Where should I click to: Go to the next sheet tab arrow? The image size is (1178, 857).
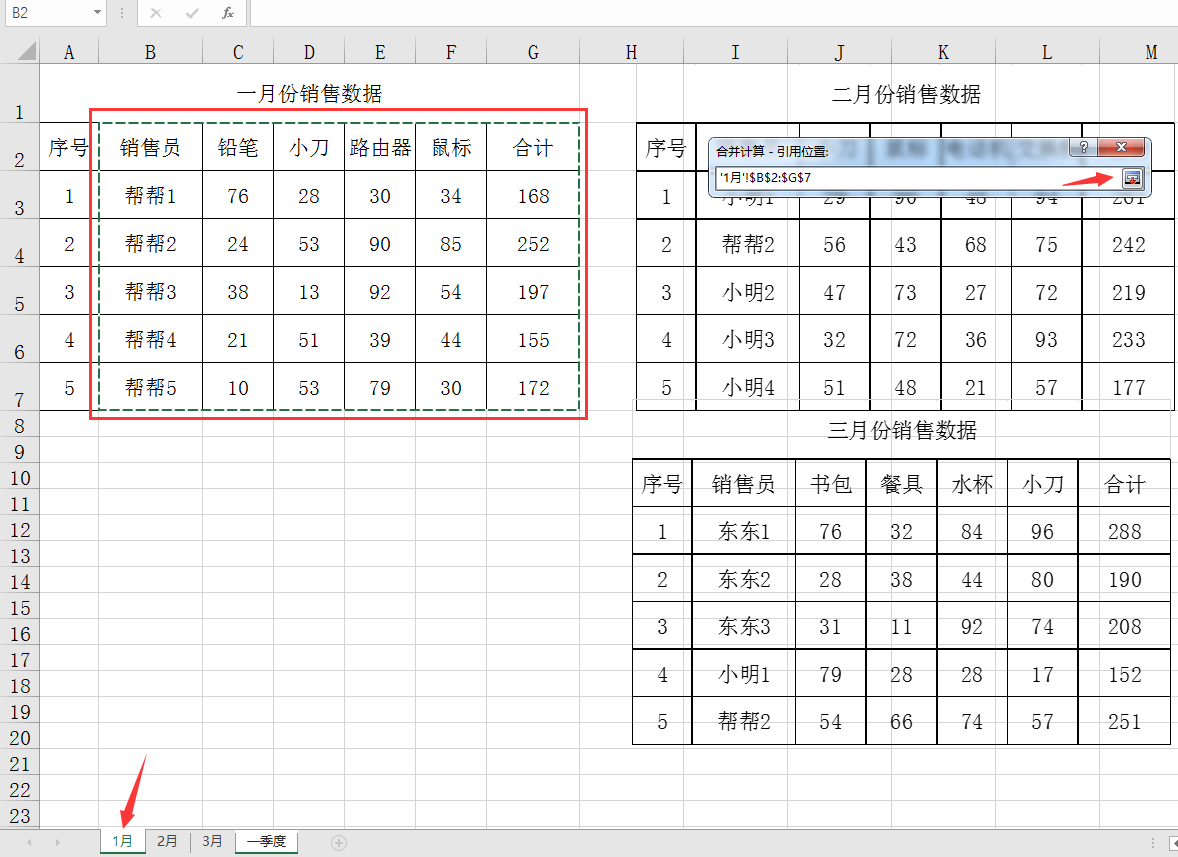57,843
